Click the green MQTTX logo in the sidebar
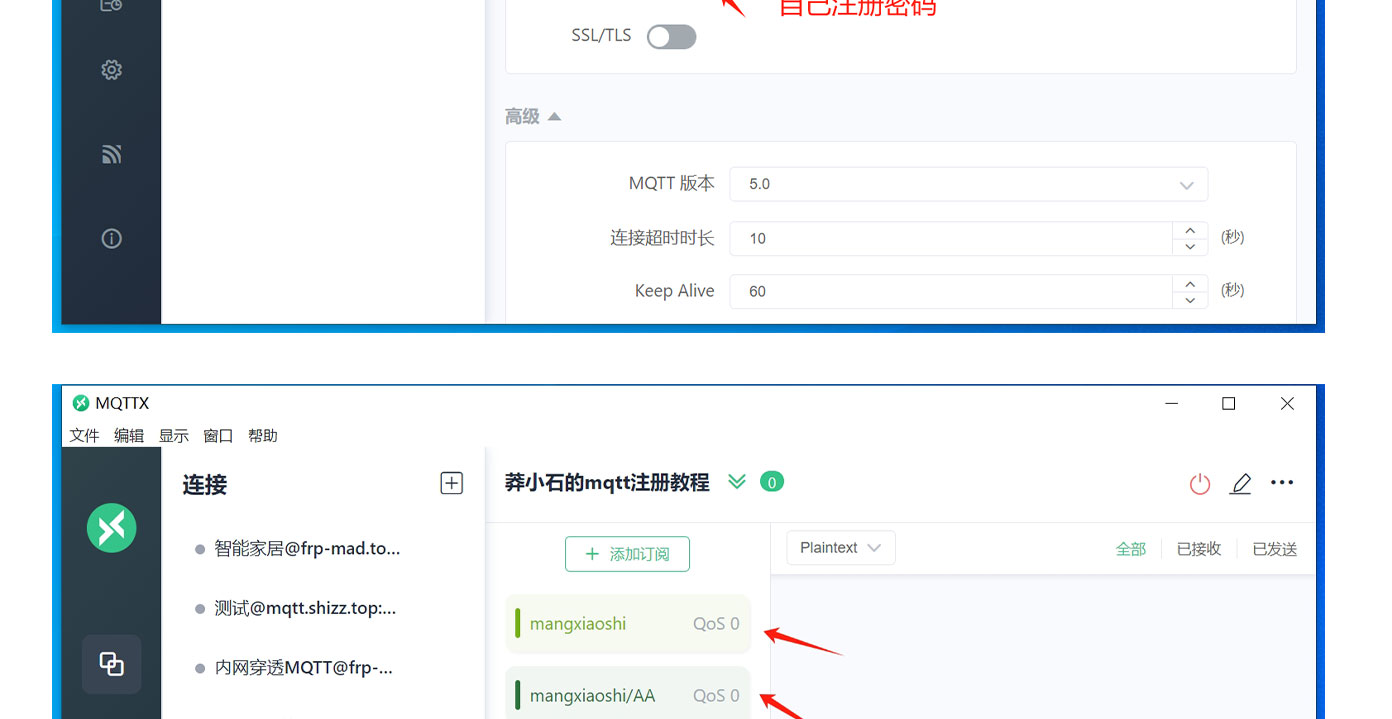The image size is (1392, 719). 111,527
